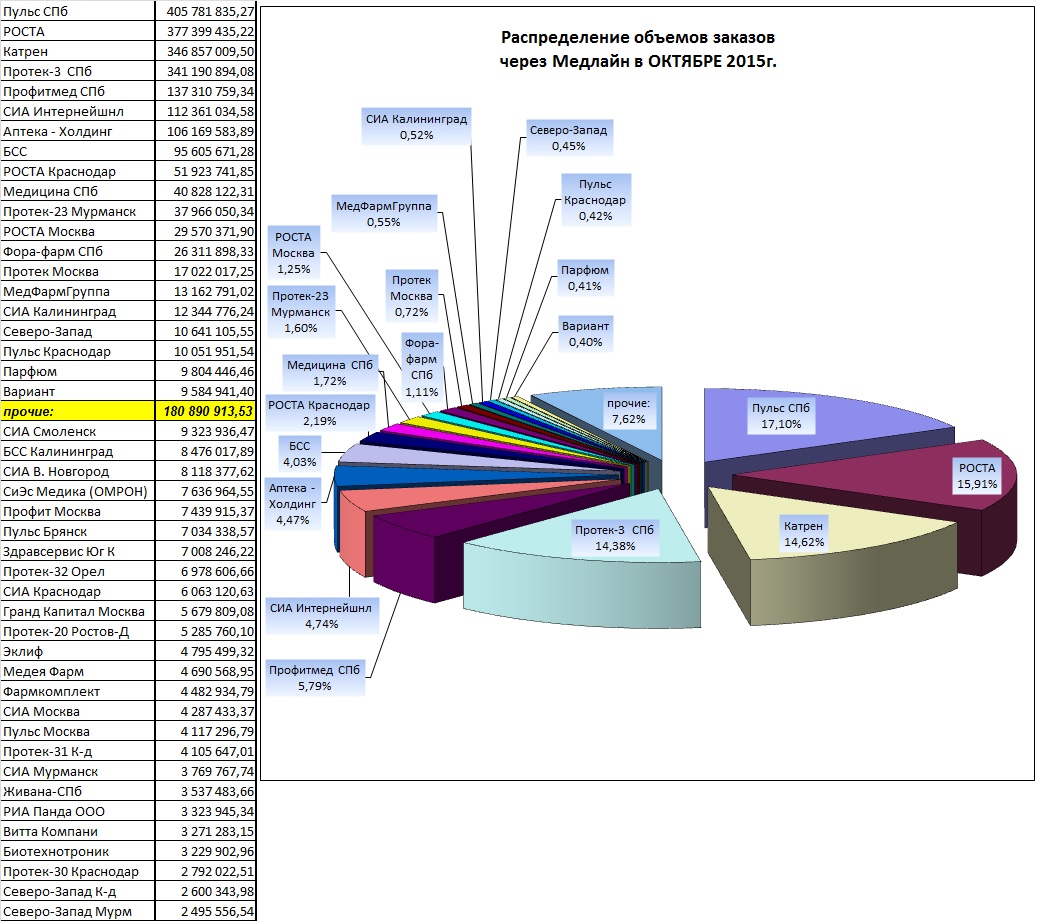Image resolution: width=1043 pixels, height=921 pixels.
Task: Select the 'Эклиф' table cell
Action: 78,651
